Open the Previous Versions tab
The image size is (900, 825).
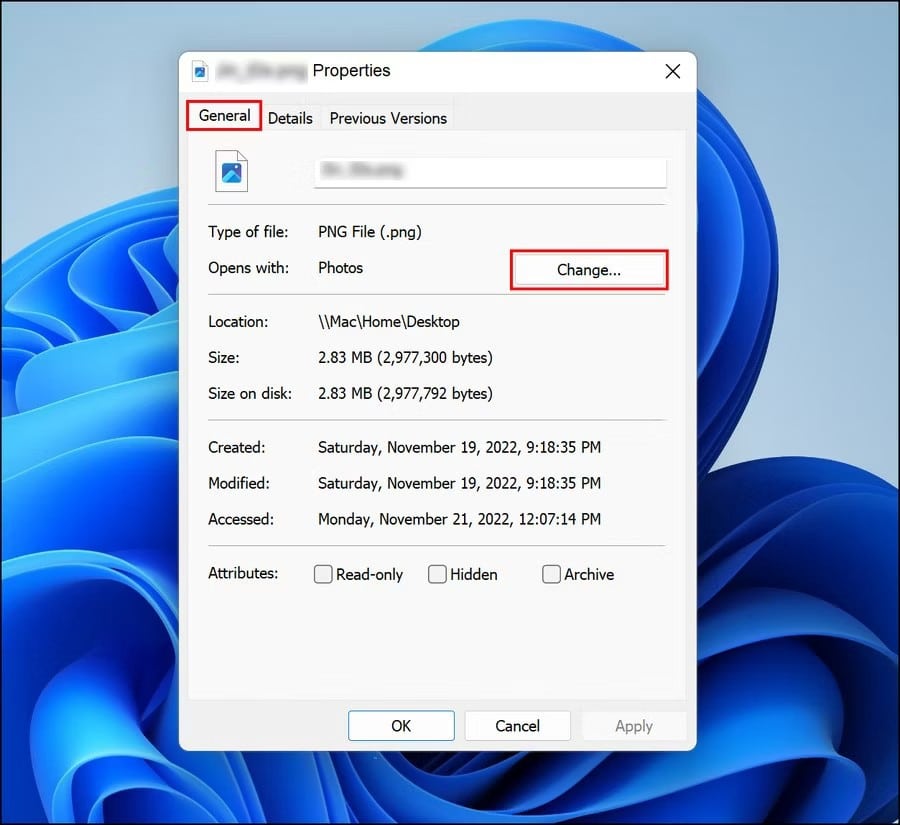pyautogui.click(x=388, y=118)
